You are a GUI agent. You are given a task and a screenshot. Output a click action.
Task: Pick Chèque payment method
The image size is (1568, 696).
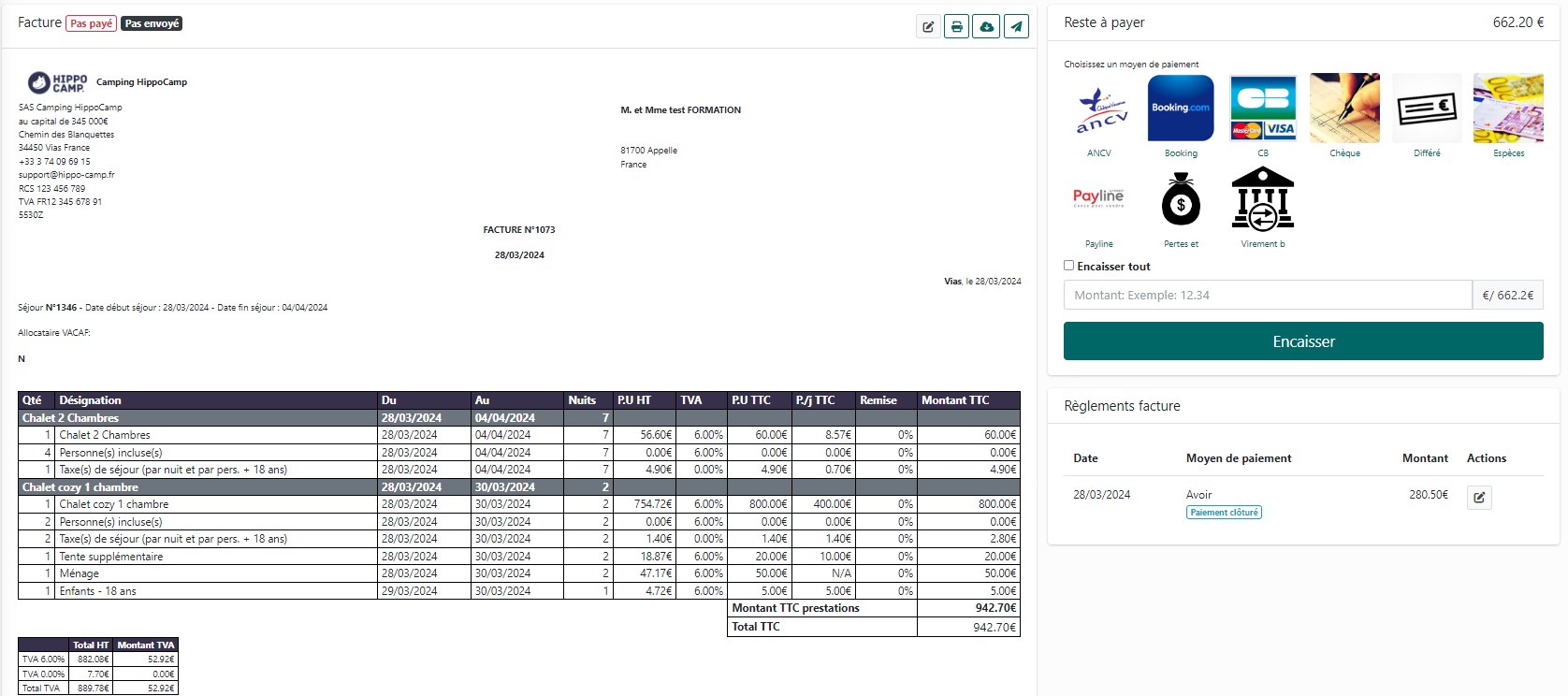[1344, 109]
